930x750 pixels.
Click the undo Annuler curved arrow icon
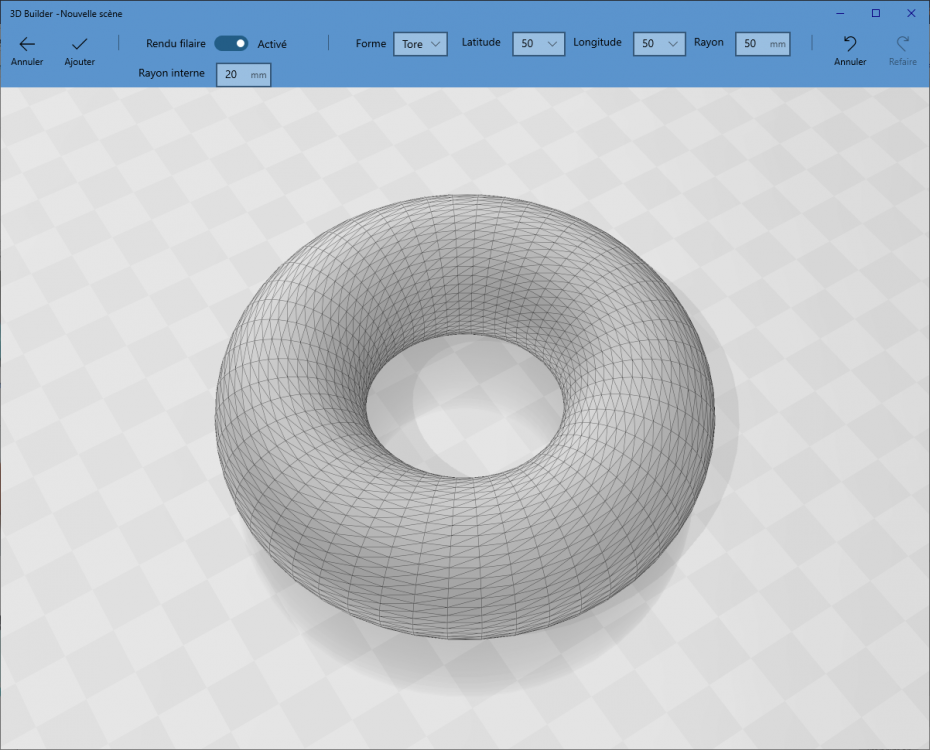[x=850, y=43]
